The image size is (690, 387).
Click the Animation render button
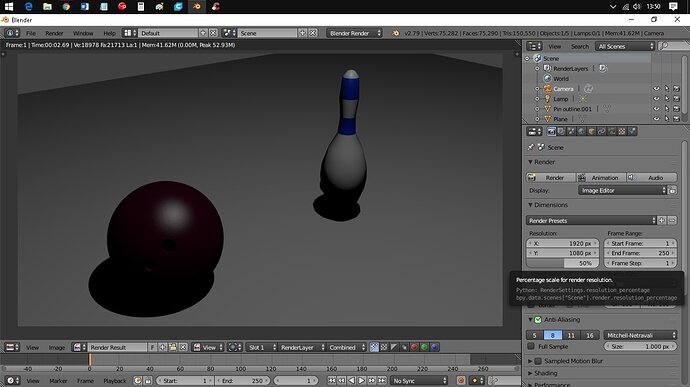click(601, 178)
